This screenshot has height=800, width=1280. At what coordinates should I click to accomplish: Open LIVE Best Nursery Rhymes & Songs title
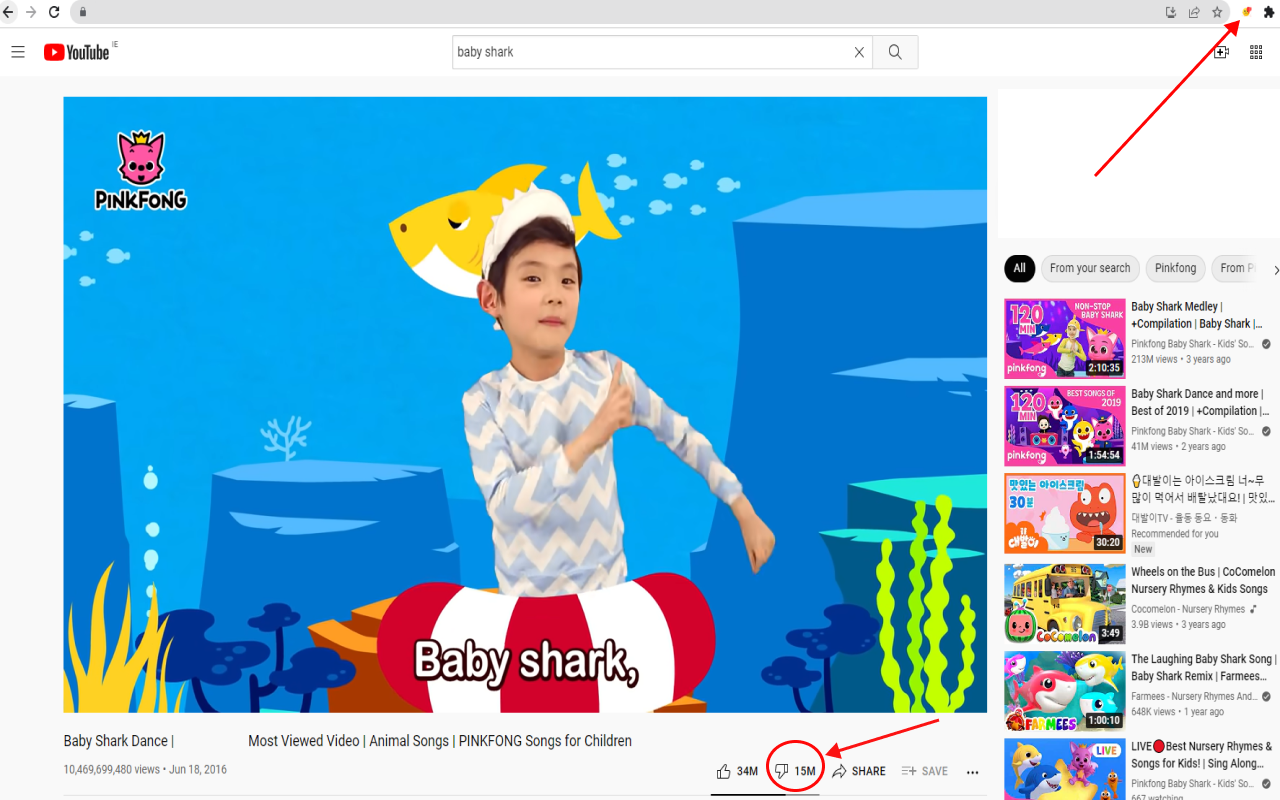click(x=1202, y=755)
